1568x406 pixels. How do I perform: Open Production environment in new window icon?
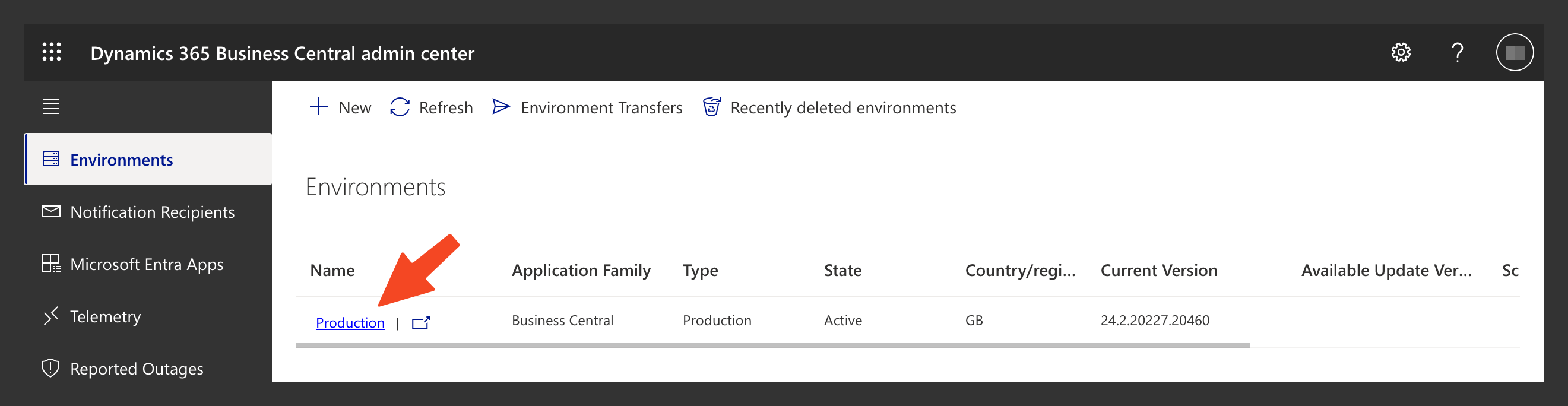(x=420, y=323)
